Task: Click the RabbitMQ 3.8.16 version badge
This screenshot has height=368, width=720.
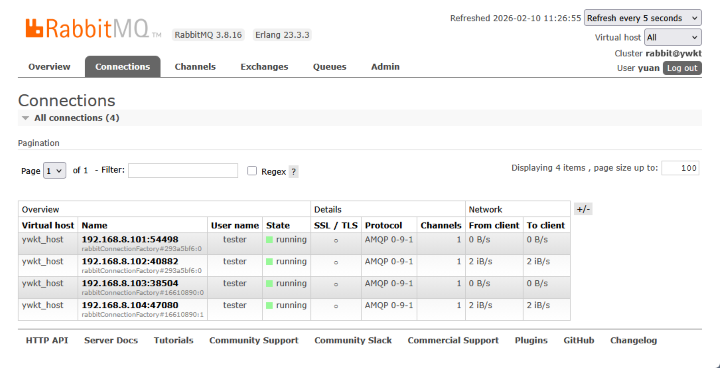Action: [208, 35]
